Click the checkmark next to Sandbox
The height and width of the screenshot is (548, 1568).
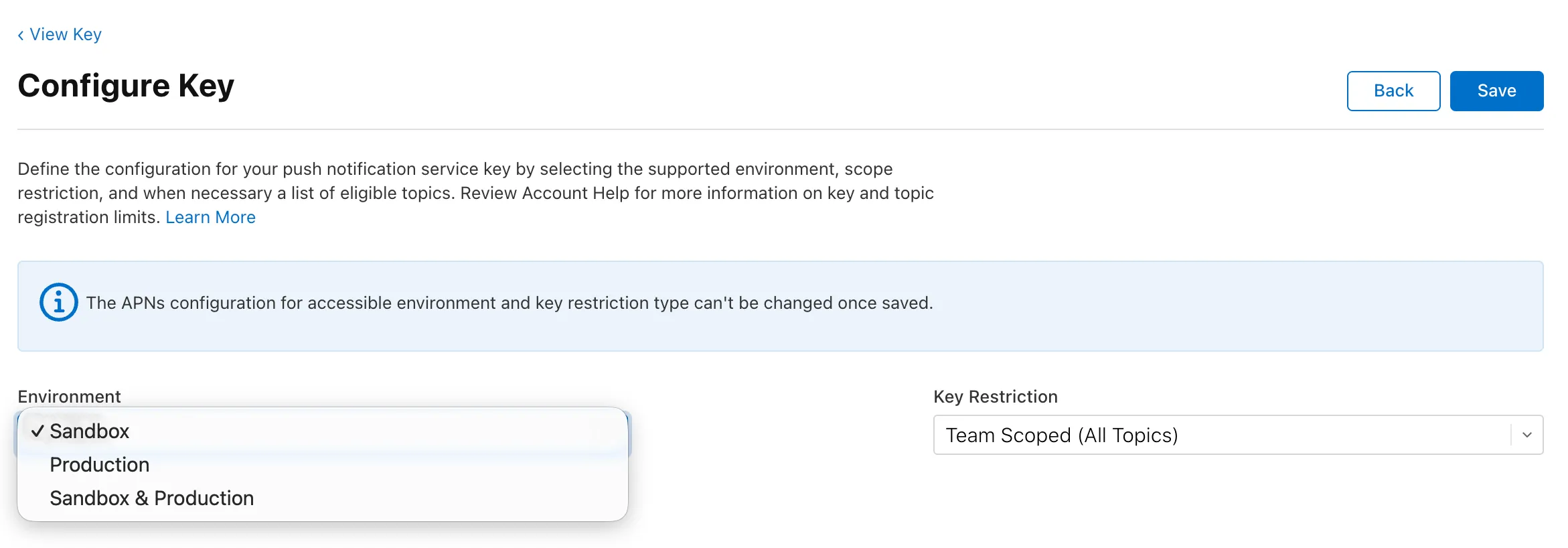[x=37, y=431]
